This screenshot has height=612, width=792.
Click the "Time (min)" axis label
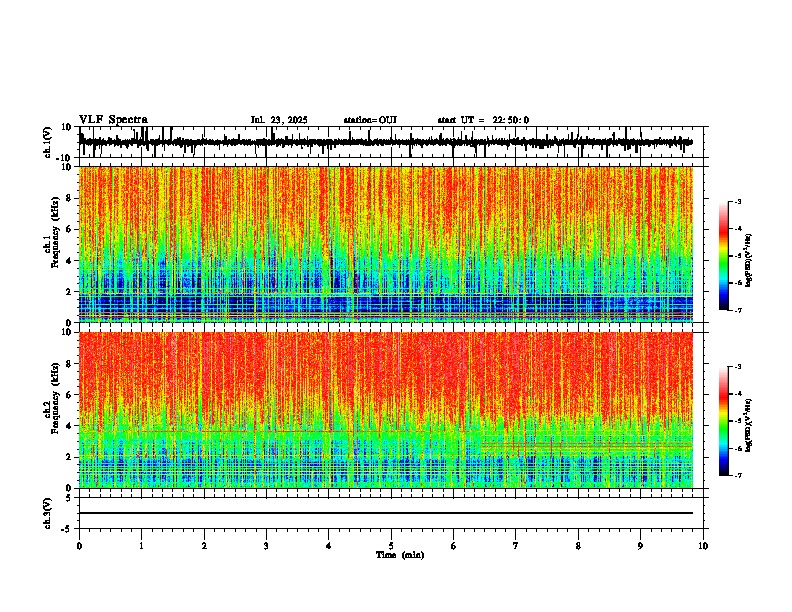(x=400, y=555)
